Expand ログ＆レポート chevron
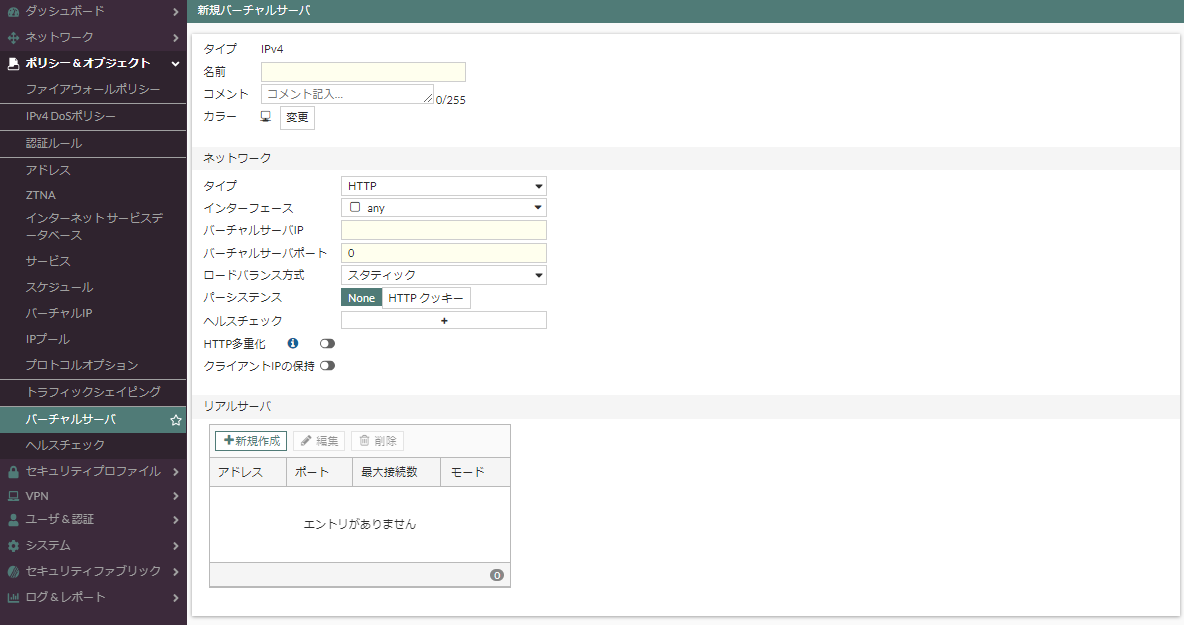 176,598
